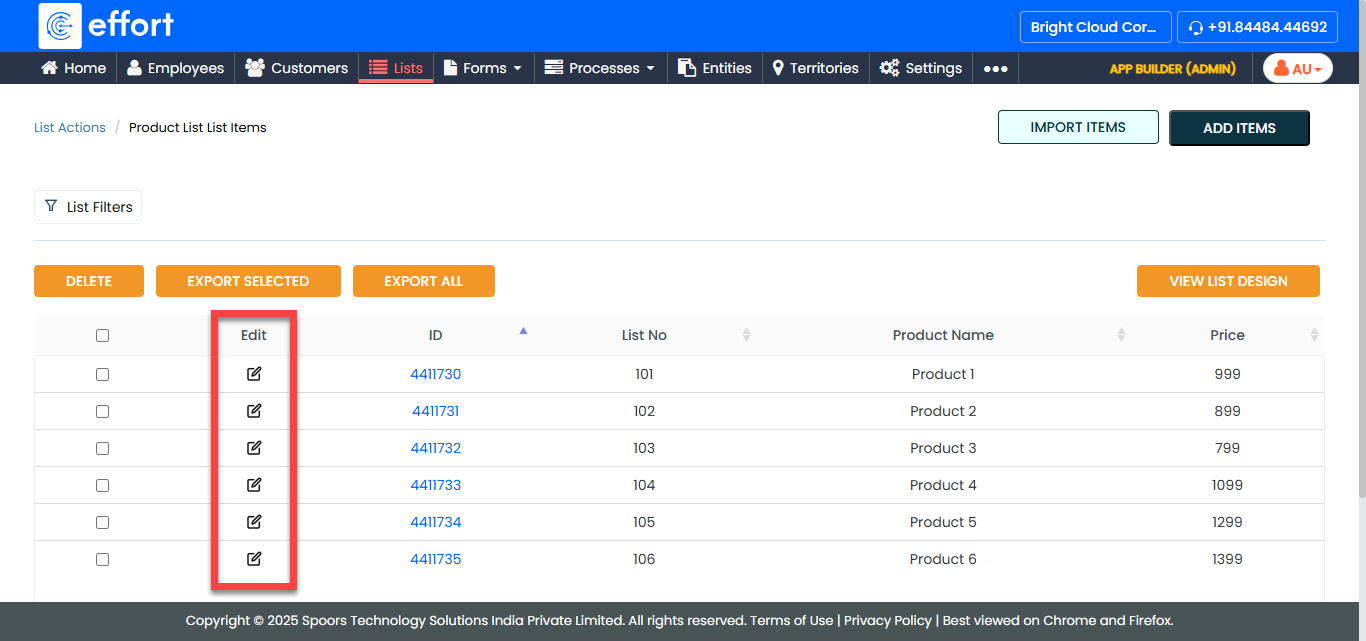Screen dimensions: 1366x641
Task: Expand the Forms dropdown menu
Action: pyautogui.click(x=483, y=68)
